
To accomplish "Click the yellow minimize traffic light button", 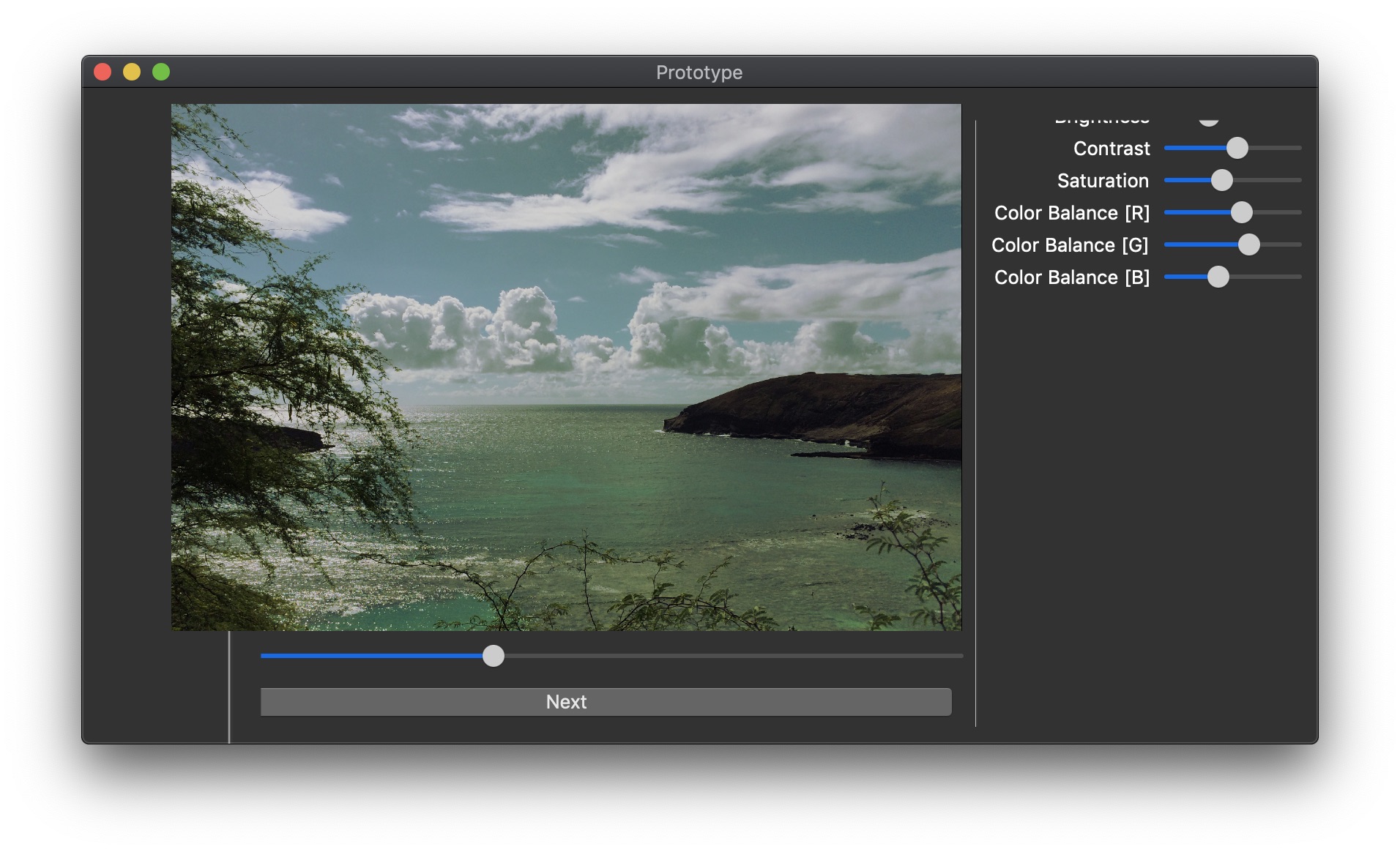I will 133,72.
